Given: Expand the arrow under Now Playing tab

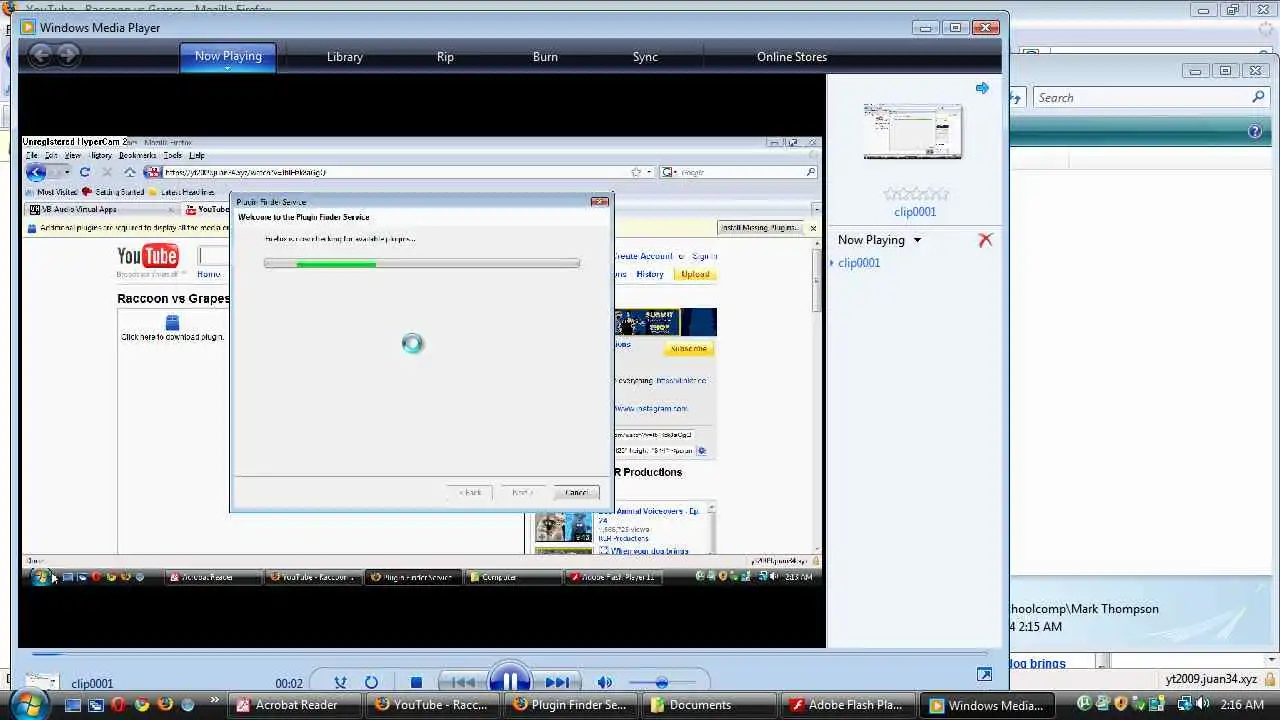Looking at the screenshot, I should click(x=228, y=69).
